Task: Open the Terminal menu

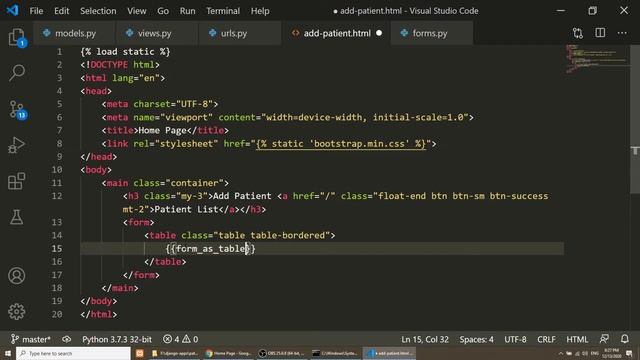Action: [x=223, y=11]
